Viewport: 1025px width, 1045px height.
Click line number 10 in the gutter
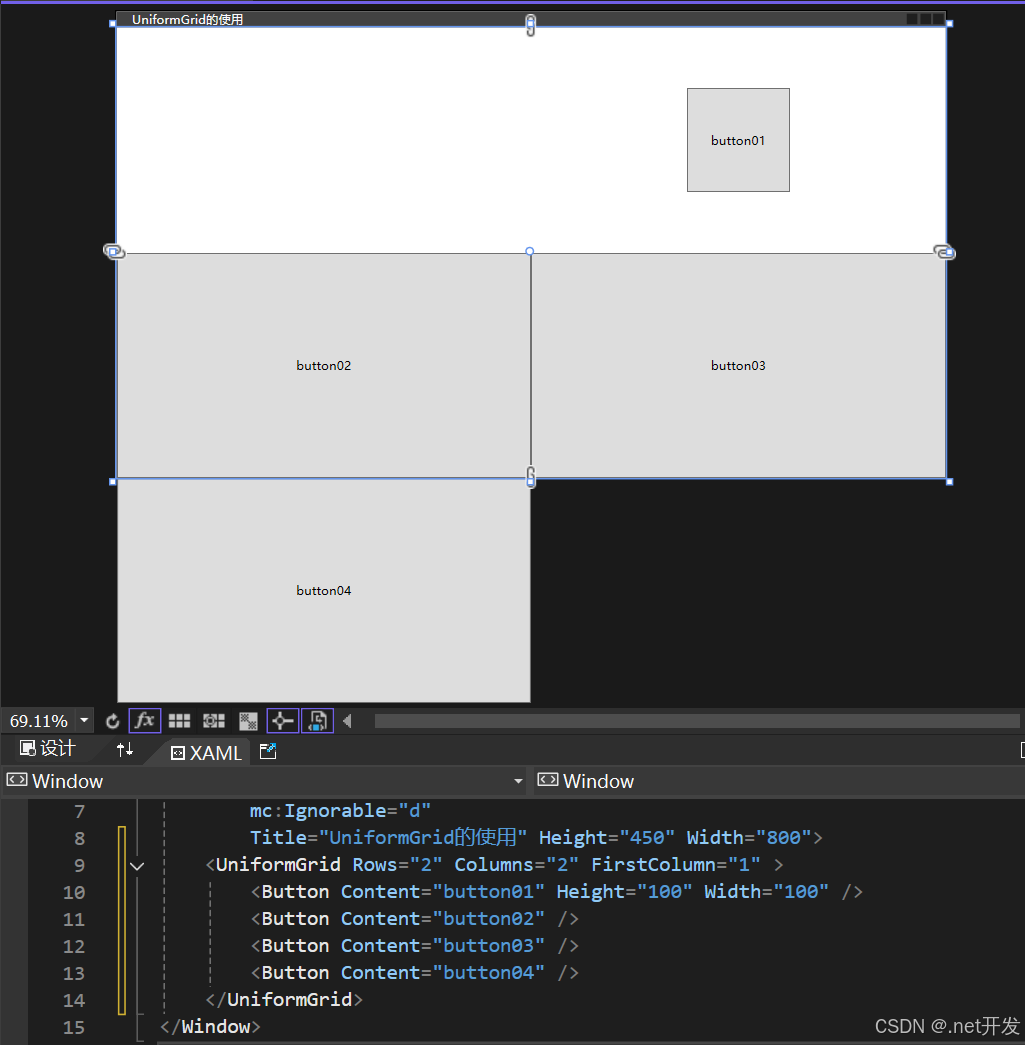(x=74, y=893)
